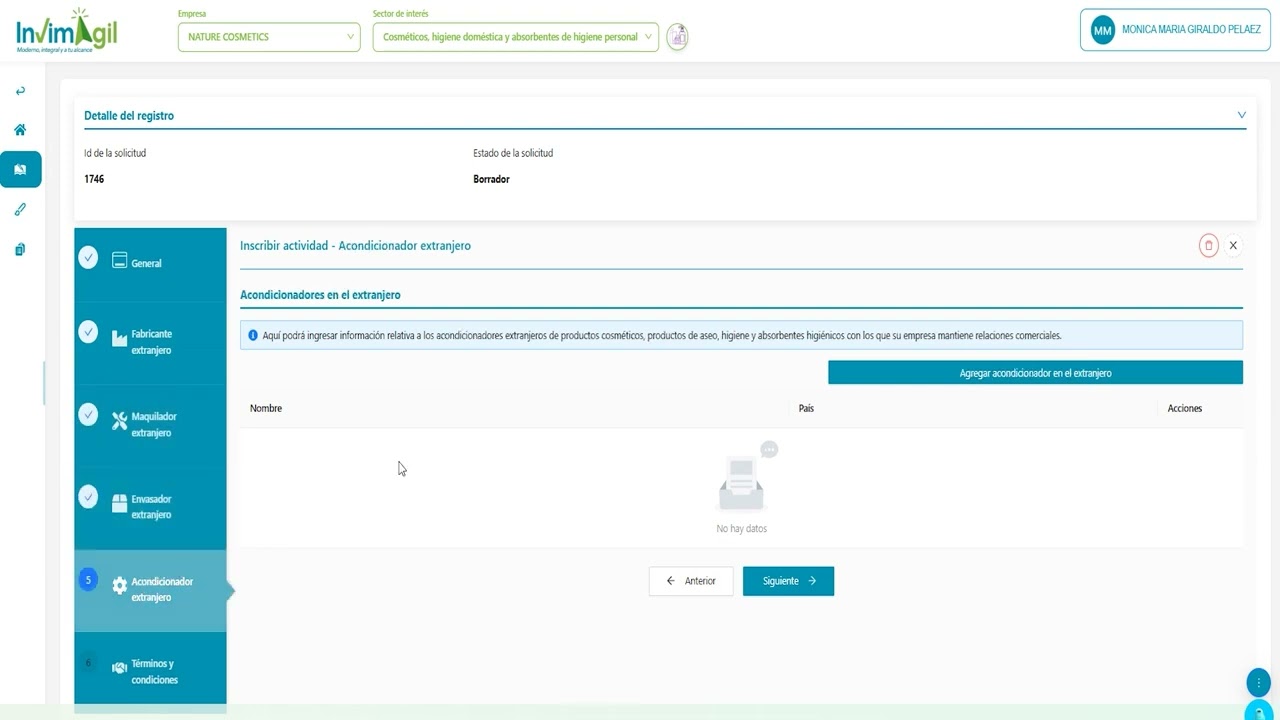Screen dimensions: 1280x720
Task: Click the Detalle del registro heading
Action: 129,116
